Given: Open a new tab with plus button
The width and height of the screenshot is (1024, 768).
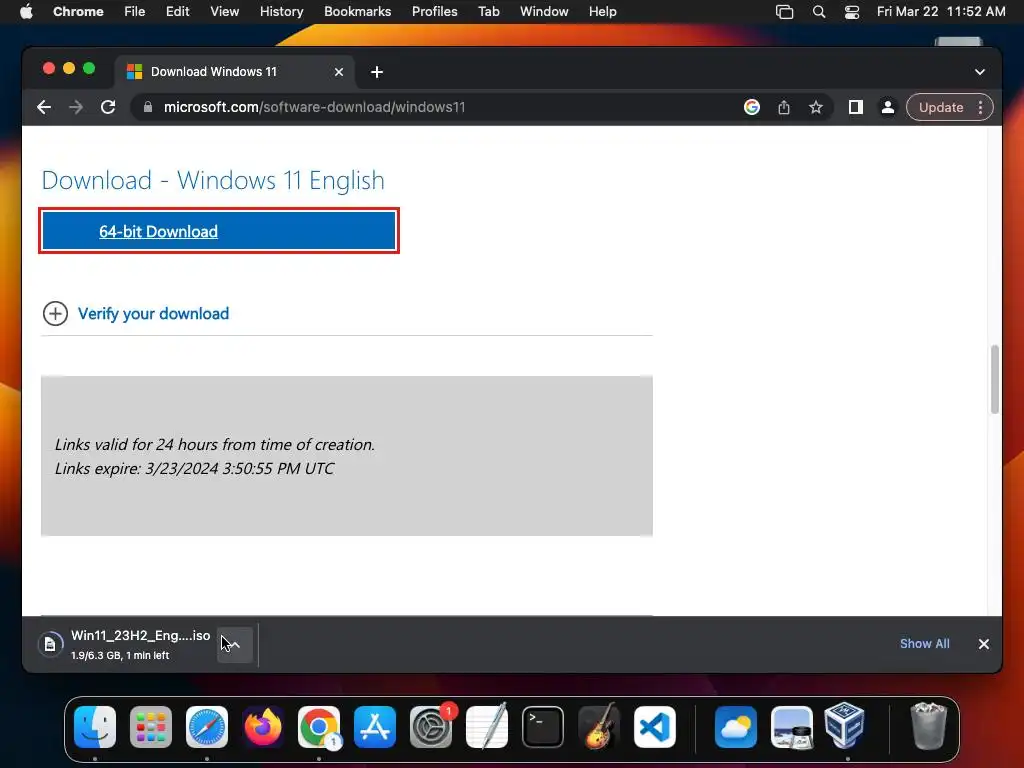Looking at the screenshot, I should tap(377, 72).
